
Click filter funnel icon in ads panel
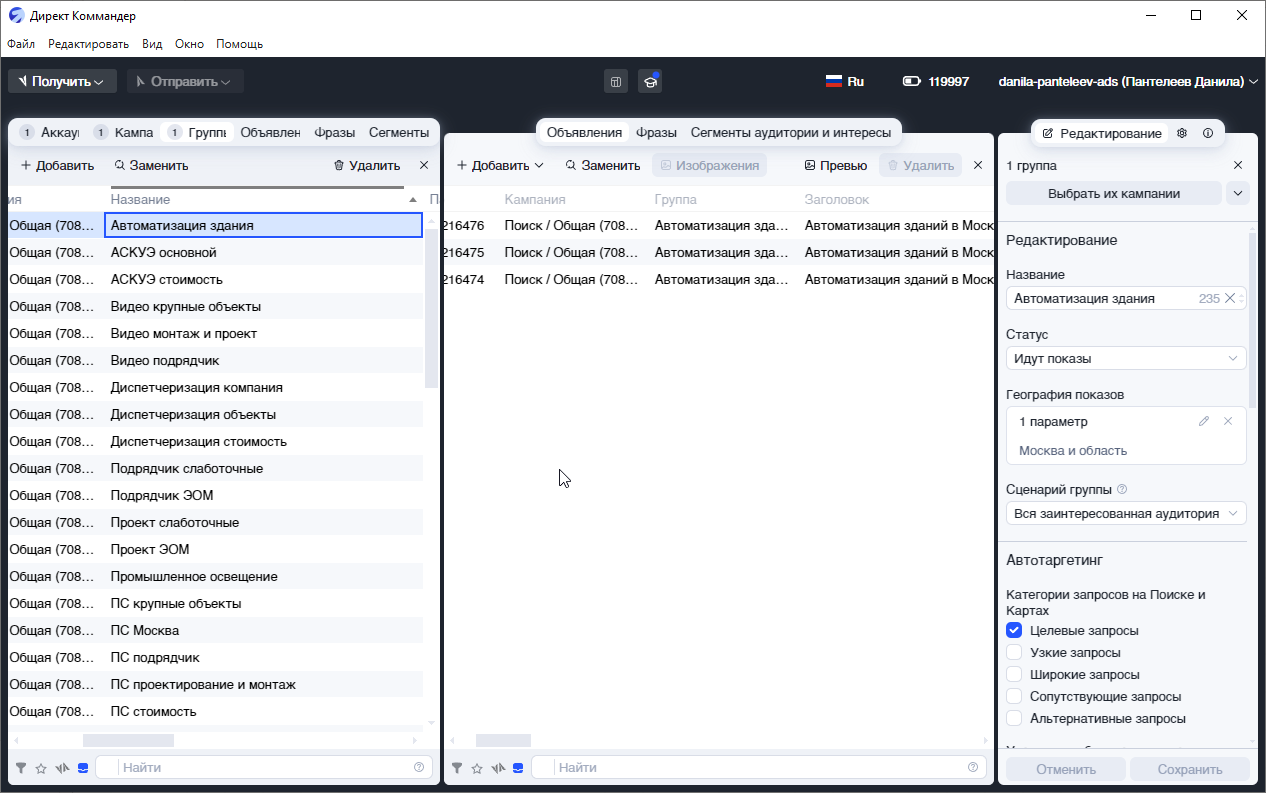click(x=457, y=768)
